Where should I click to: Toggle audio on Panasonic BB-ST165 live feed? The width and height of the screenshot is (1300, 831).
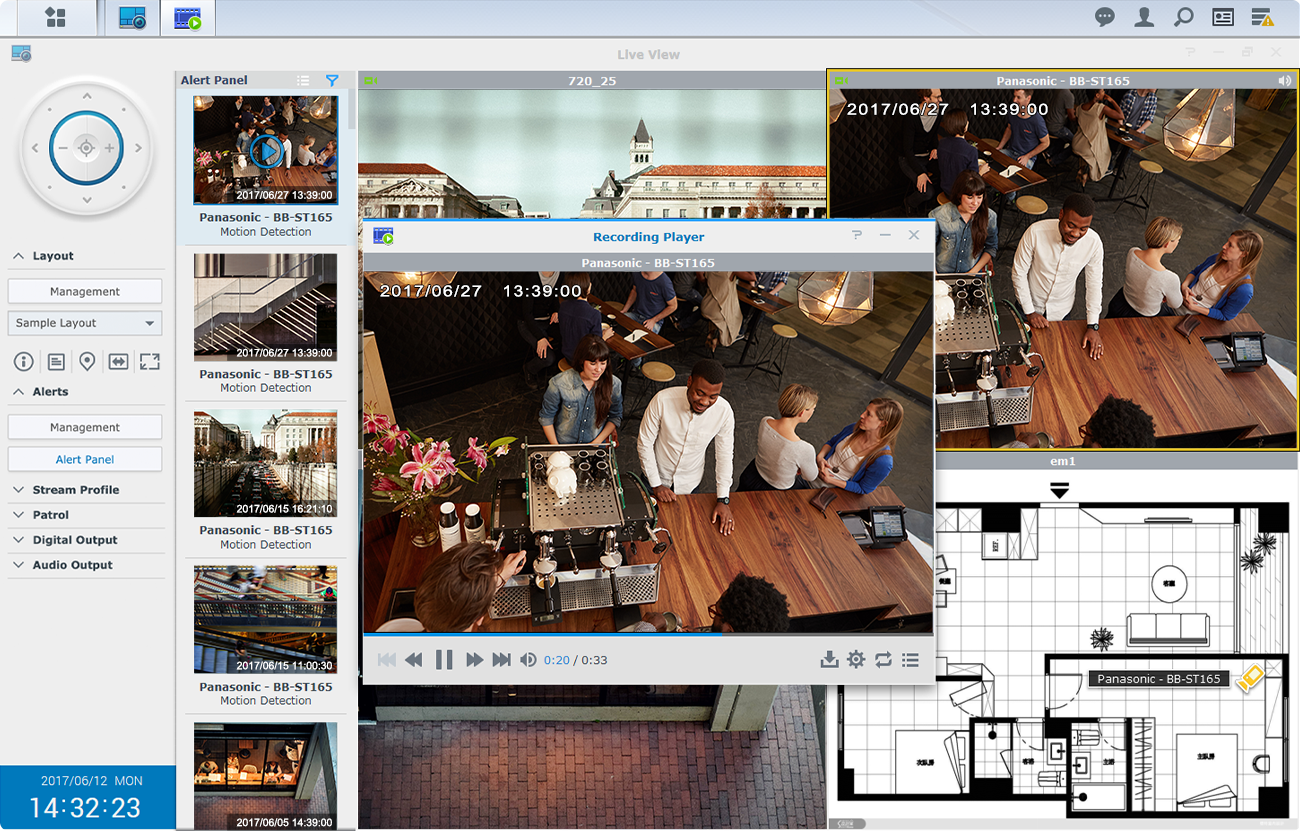tap(1285, 81)
